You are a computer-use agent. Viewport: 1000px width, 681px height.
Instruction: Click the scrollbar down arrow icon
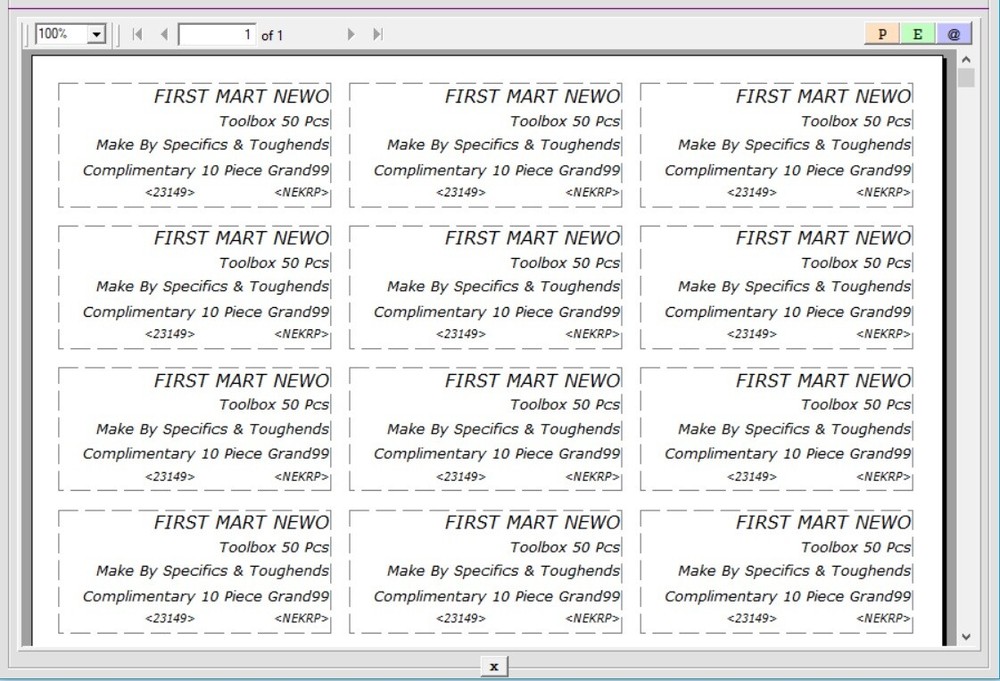tap(965, 636)
